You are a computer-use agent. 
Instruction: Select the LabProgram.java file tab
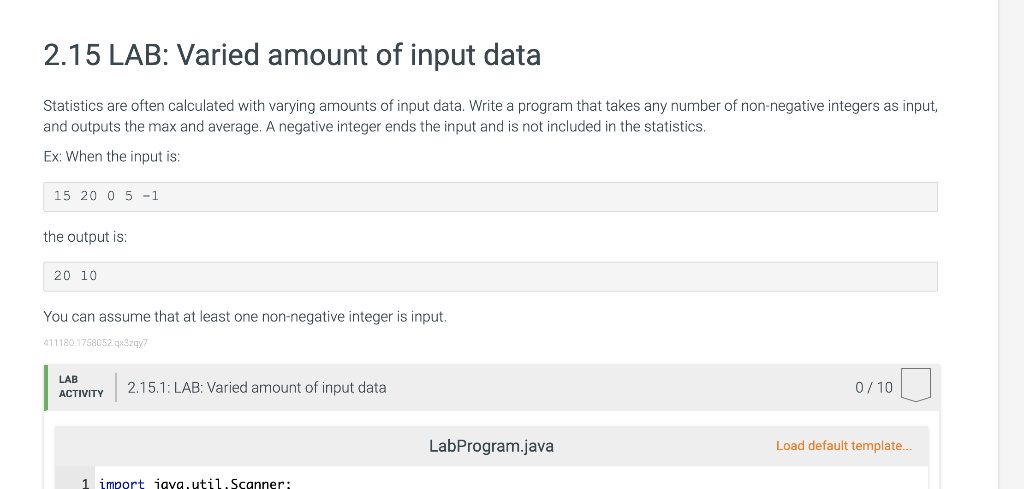click(x=491, y=446)
